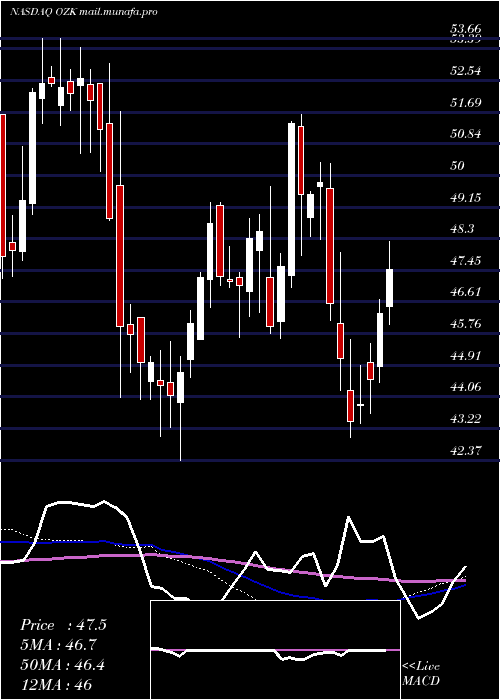Click the 50MA : 46.4 readout
Screen dimensions: 500x700
[x=62, y=665]
